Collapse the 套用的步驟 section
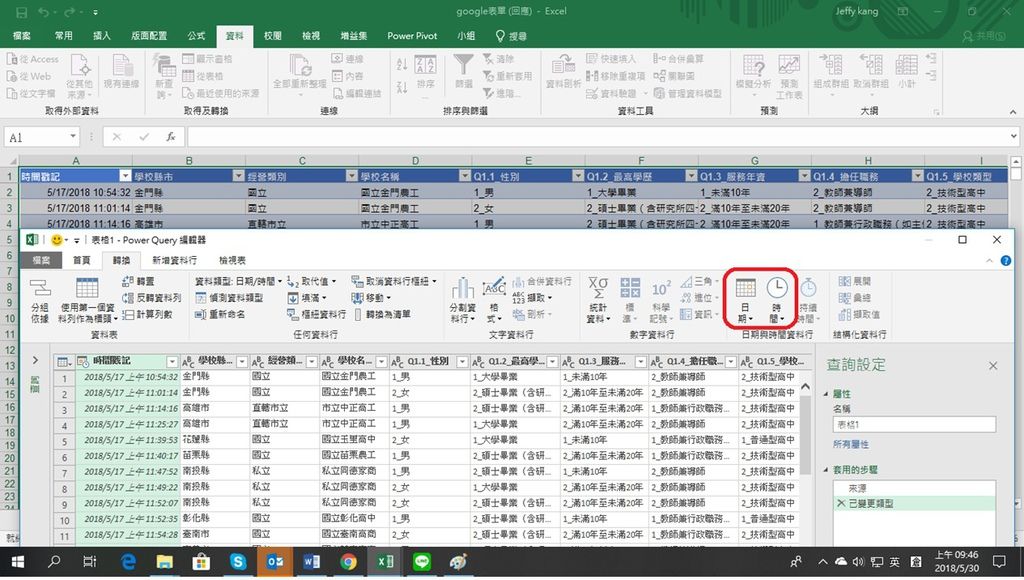Screen dimensions: 1024x580 [825, 470]
